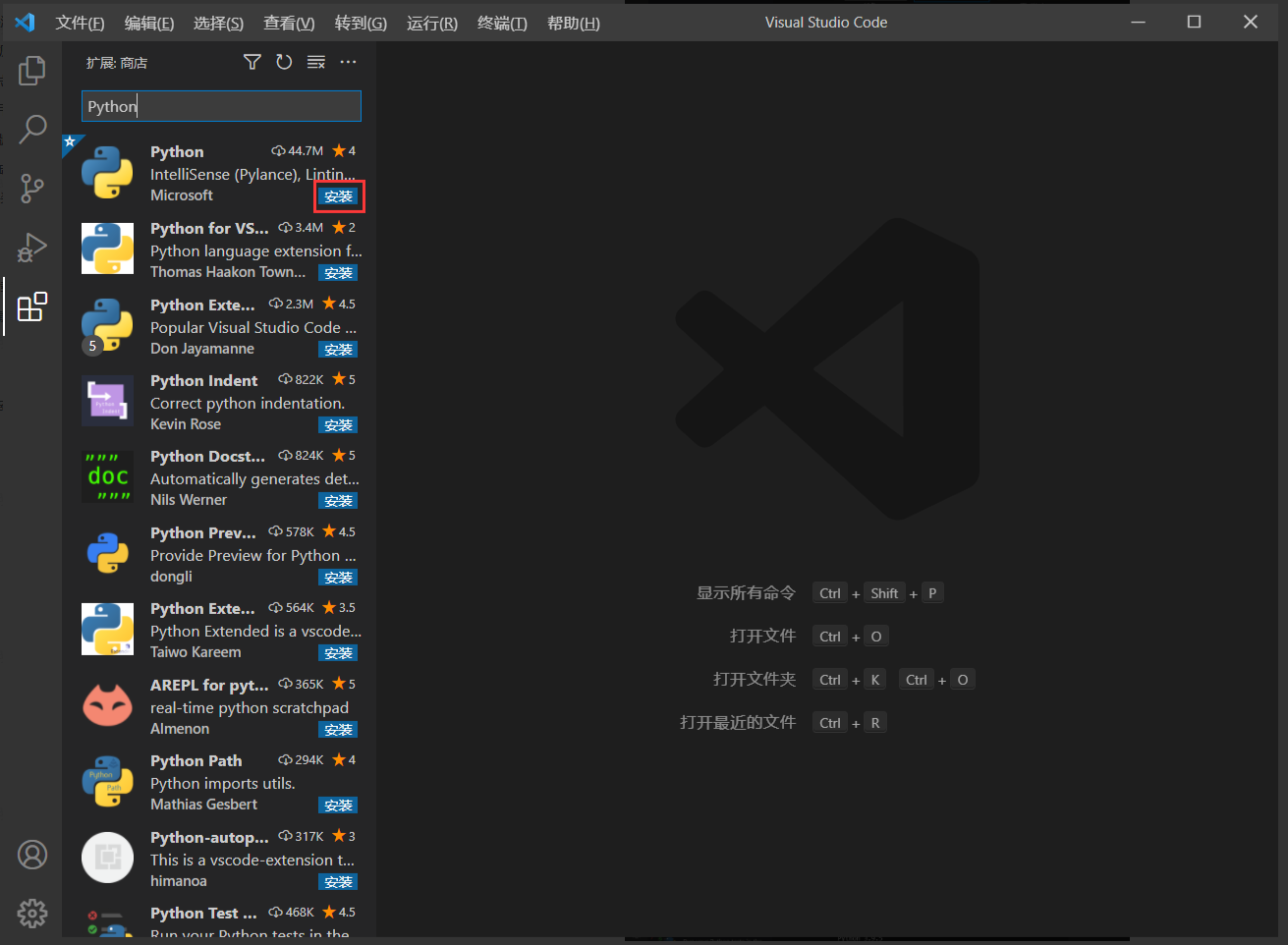This screenshot has width=1288, height=945.
Task: Click the 822K download count on Python Indent
Action: coord(302,379)
